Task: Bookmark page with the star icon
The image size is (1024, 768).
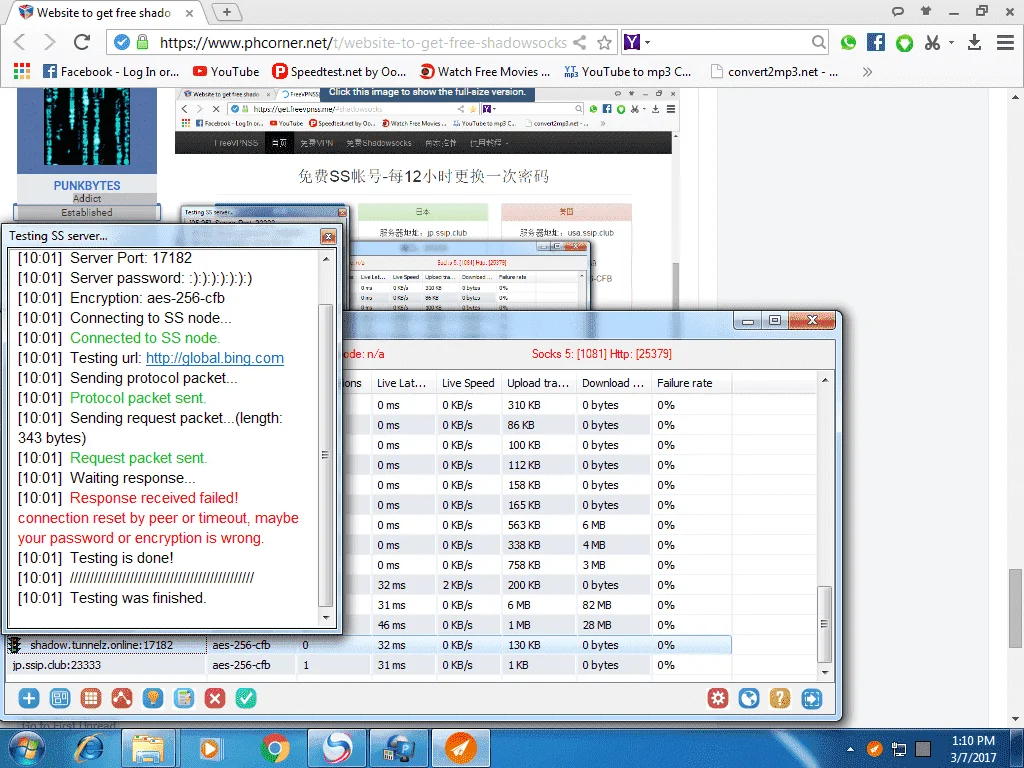Action: click(x=605, y=43)
